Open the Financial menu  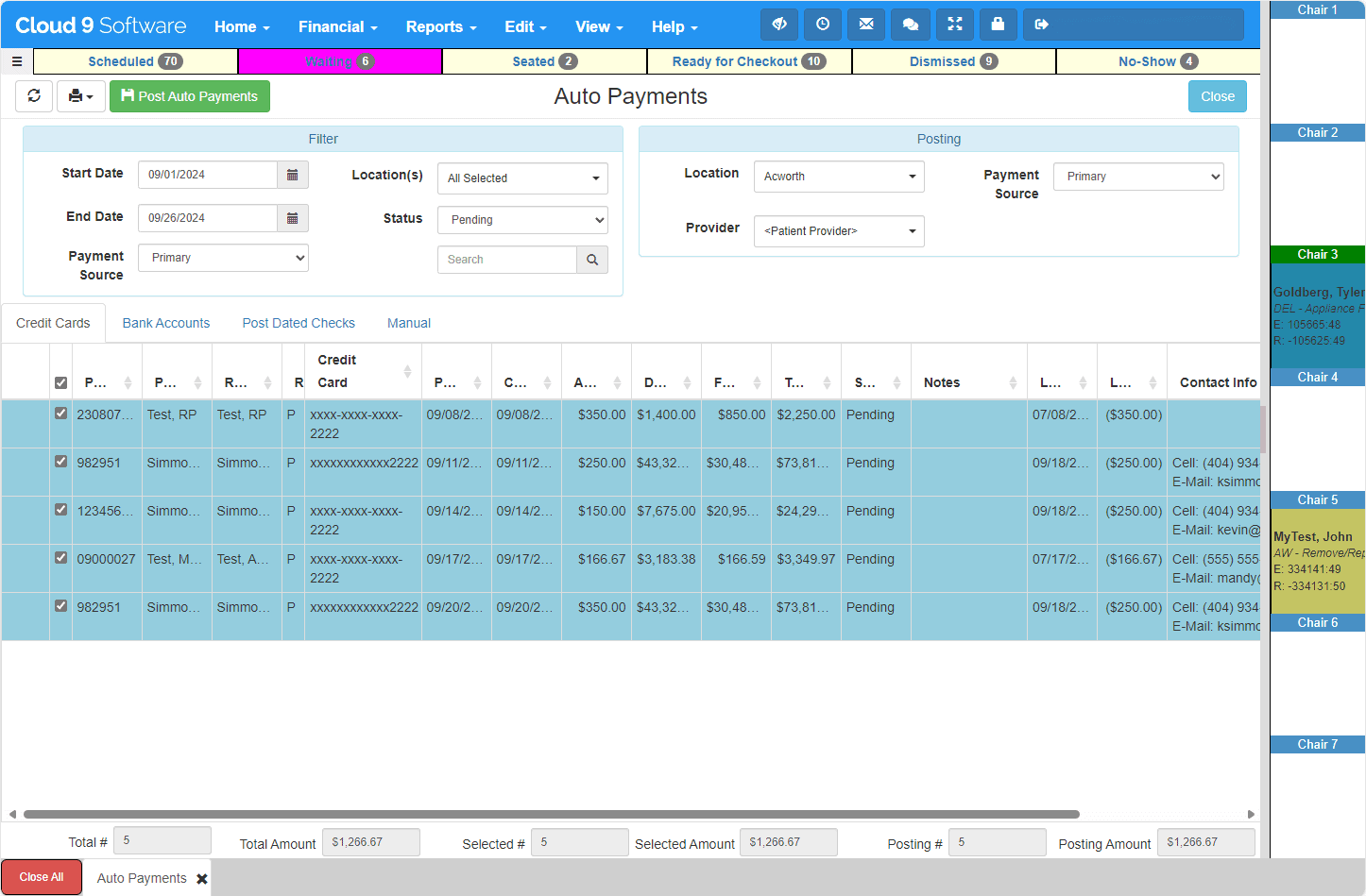(337, 26)
